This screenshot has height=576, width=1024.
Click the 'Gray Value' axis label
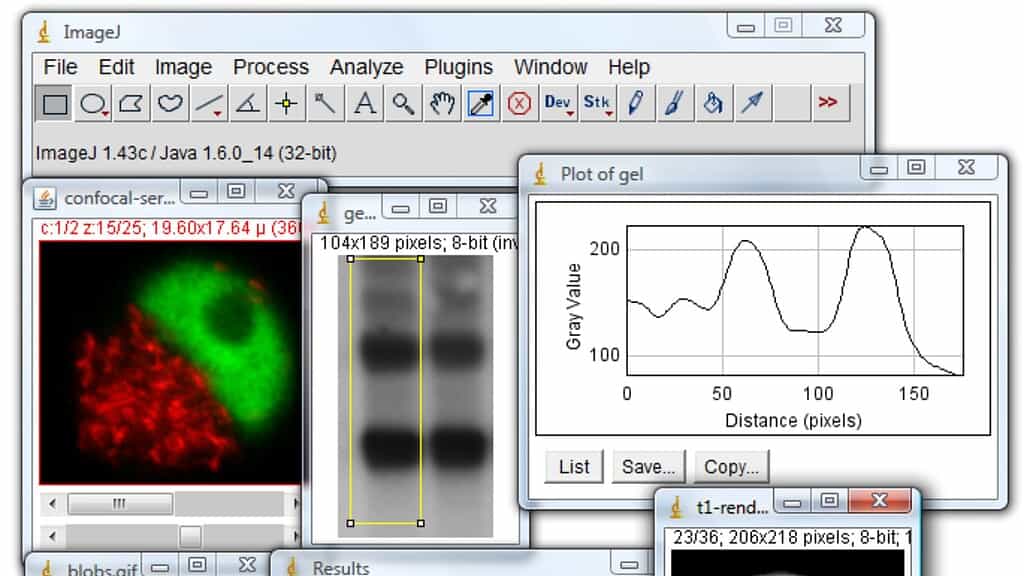click(x=573, y=306)
